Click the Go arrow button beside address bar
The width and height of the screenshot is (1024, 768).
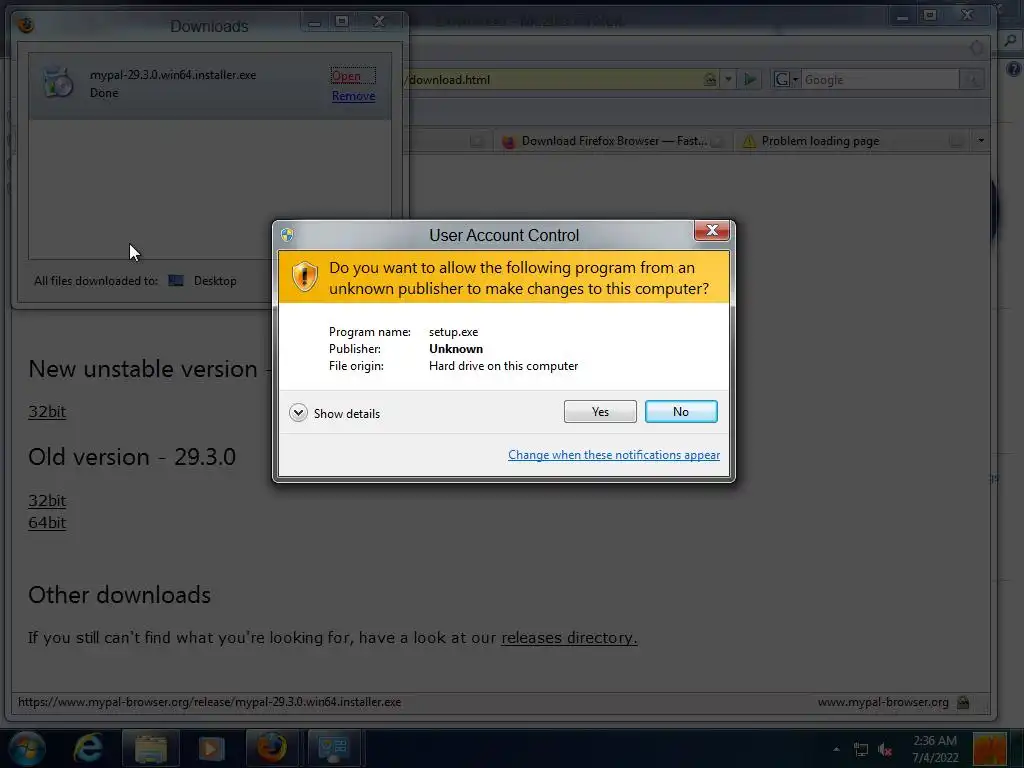750,80
